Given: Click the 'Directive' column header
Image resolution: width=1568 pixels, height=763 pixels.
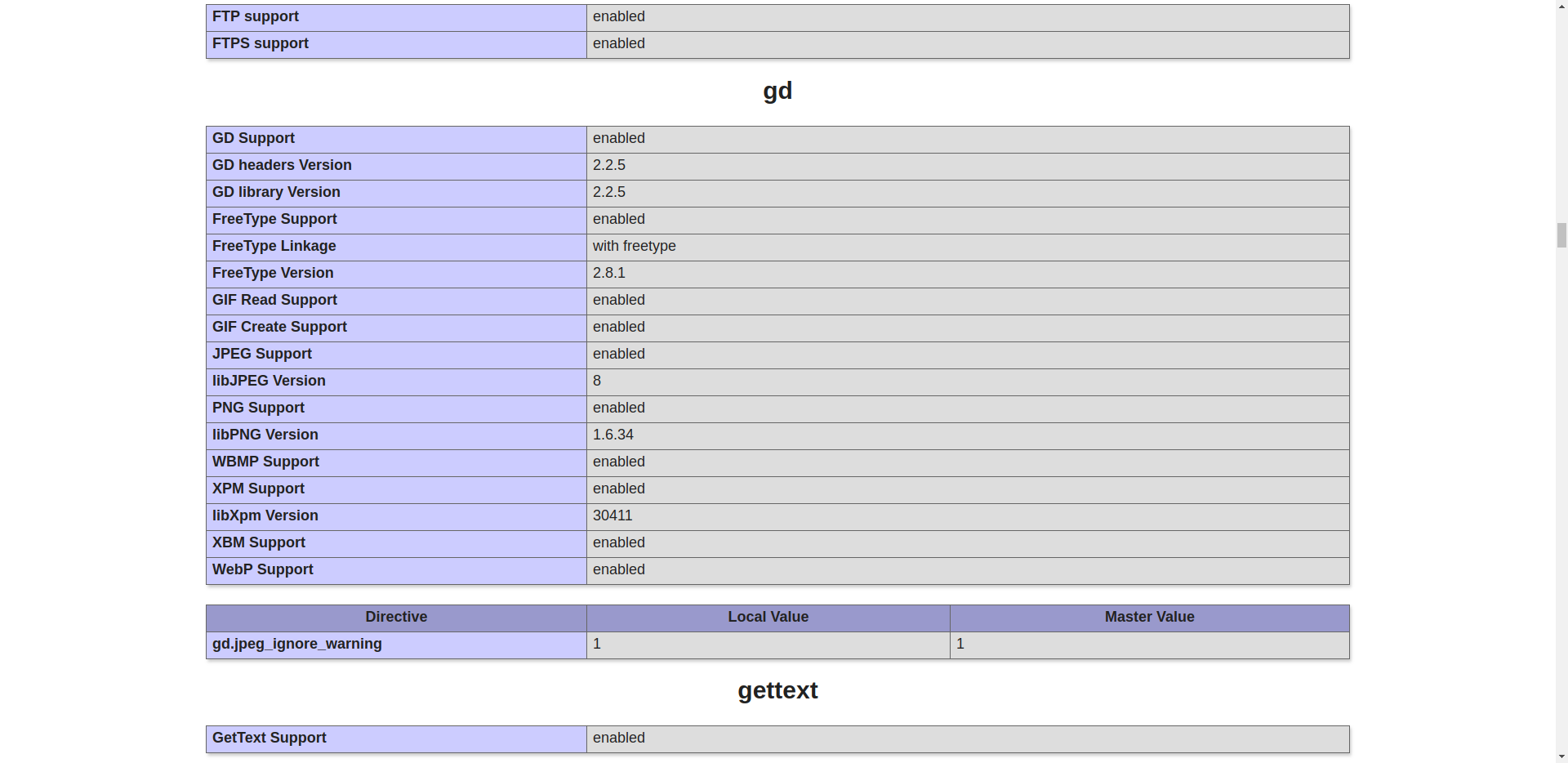Looking at the screenshot, I should point(396,617).
